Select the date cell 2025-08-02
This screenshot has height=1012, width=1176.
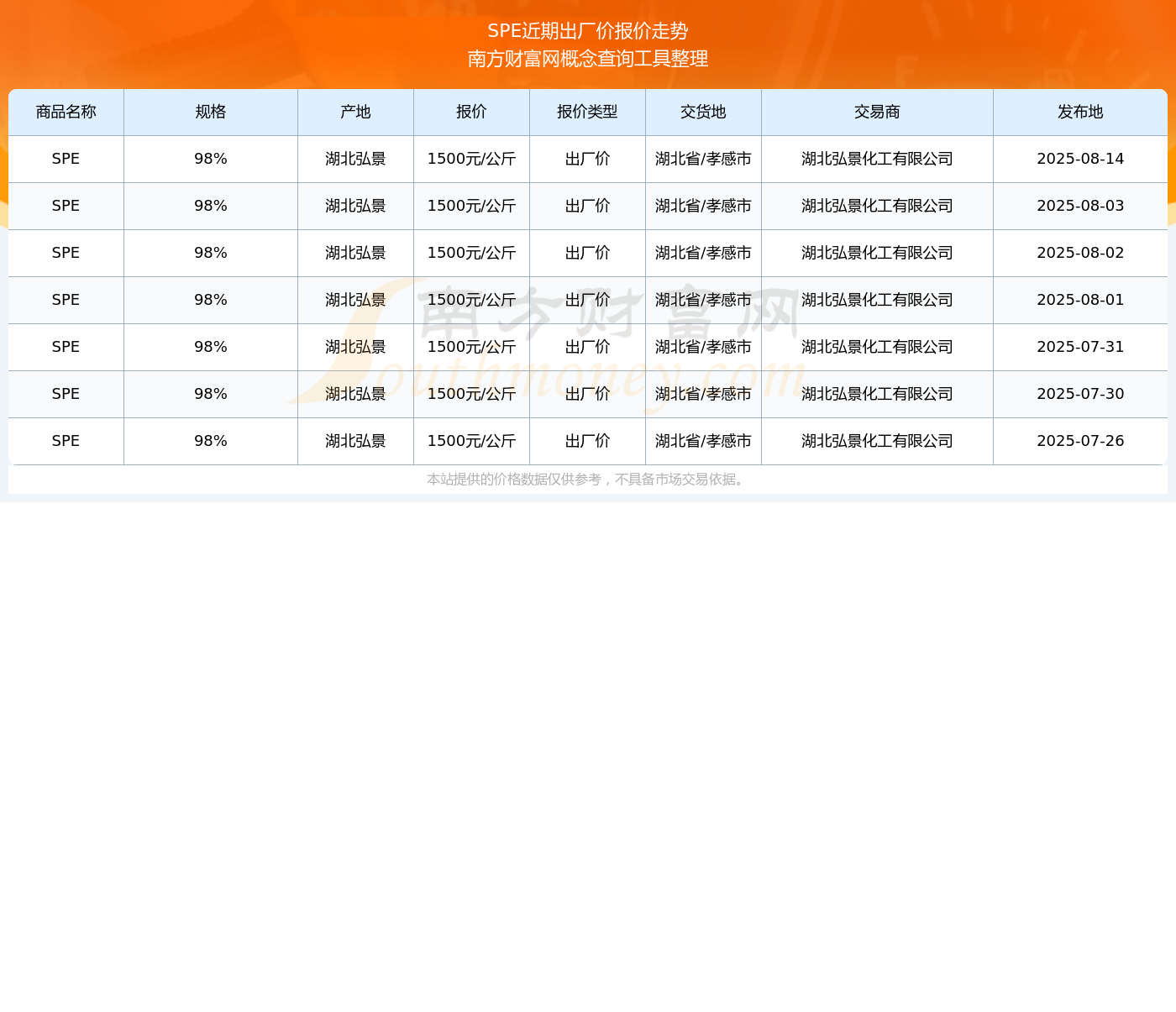coord(1080,253)
